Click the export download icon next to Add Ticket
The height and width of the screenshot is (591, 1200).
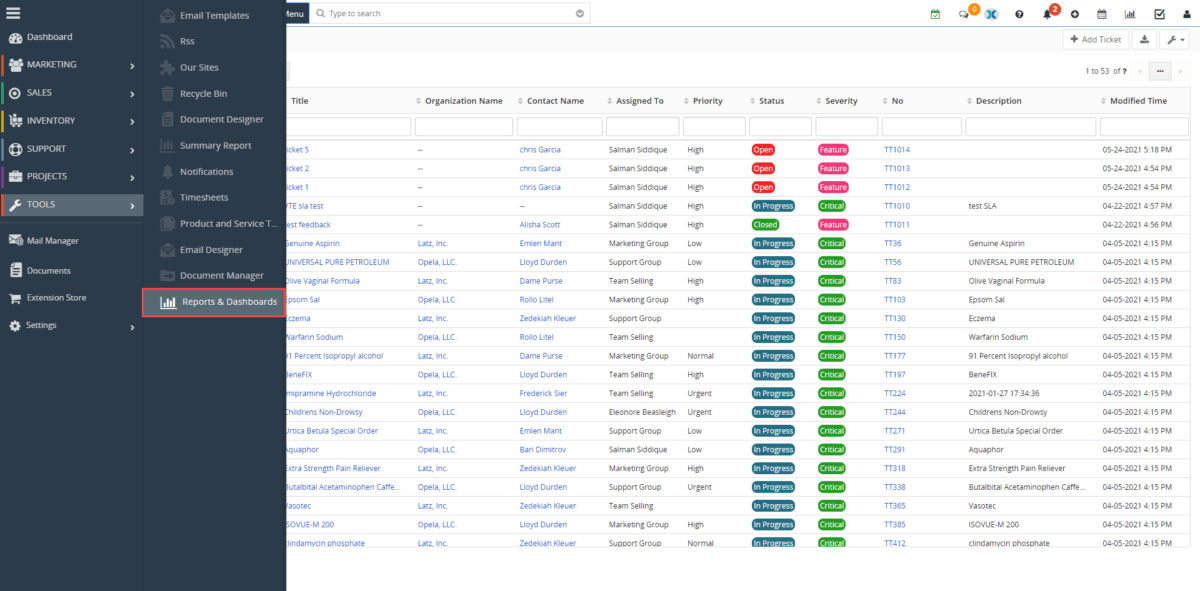click(1143, 39)
